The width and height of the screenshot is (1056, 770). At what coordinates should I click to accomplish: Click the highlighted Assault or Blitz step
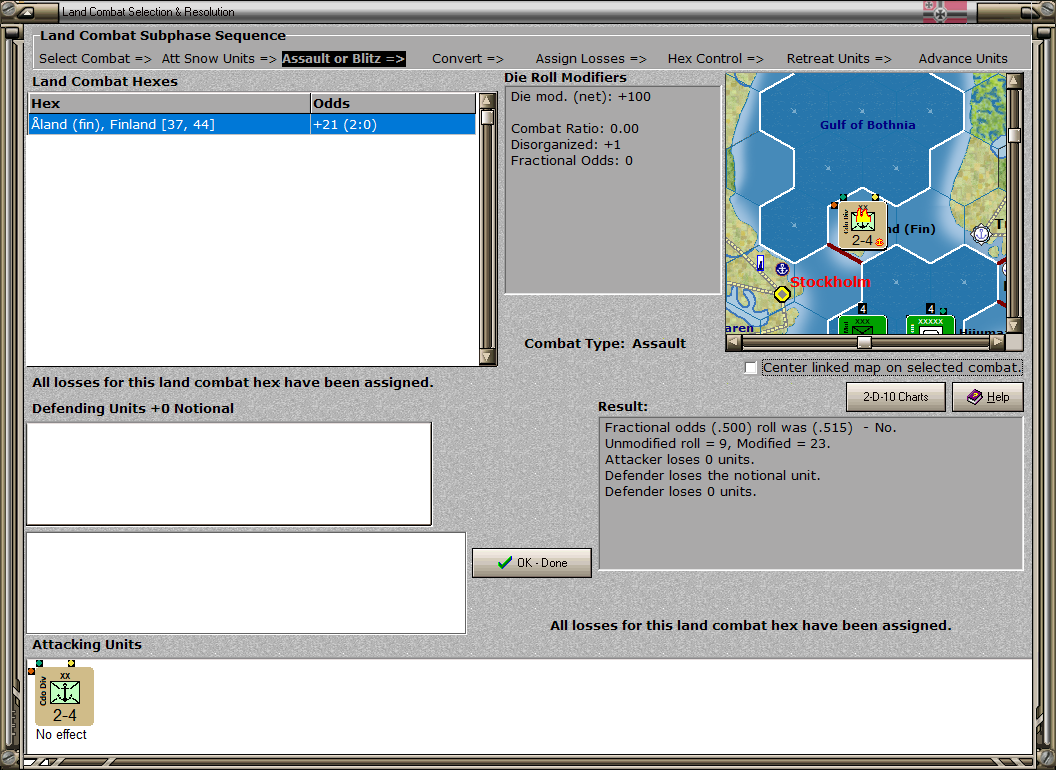[343, 59]
